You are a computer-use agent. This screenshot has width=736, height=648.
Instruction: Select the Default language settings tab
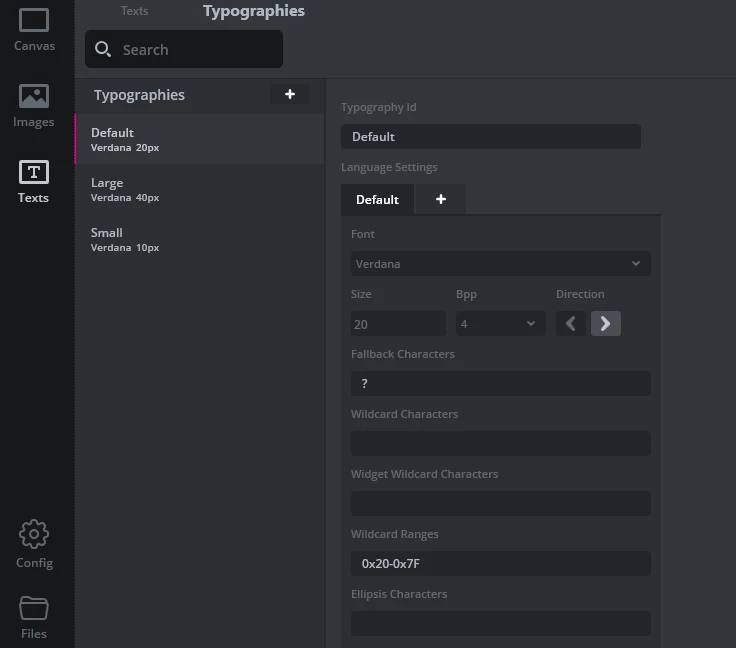[x=377, y=199]
